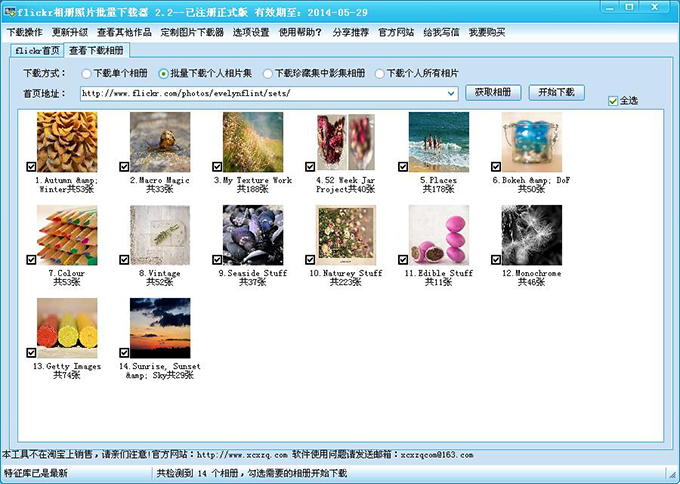
Task: Uncheck the Bokeh & DoF album checkbox
Action: click(496, 167)
